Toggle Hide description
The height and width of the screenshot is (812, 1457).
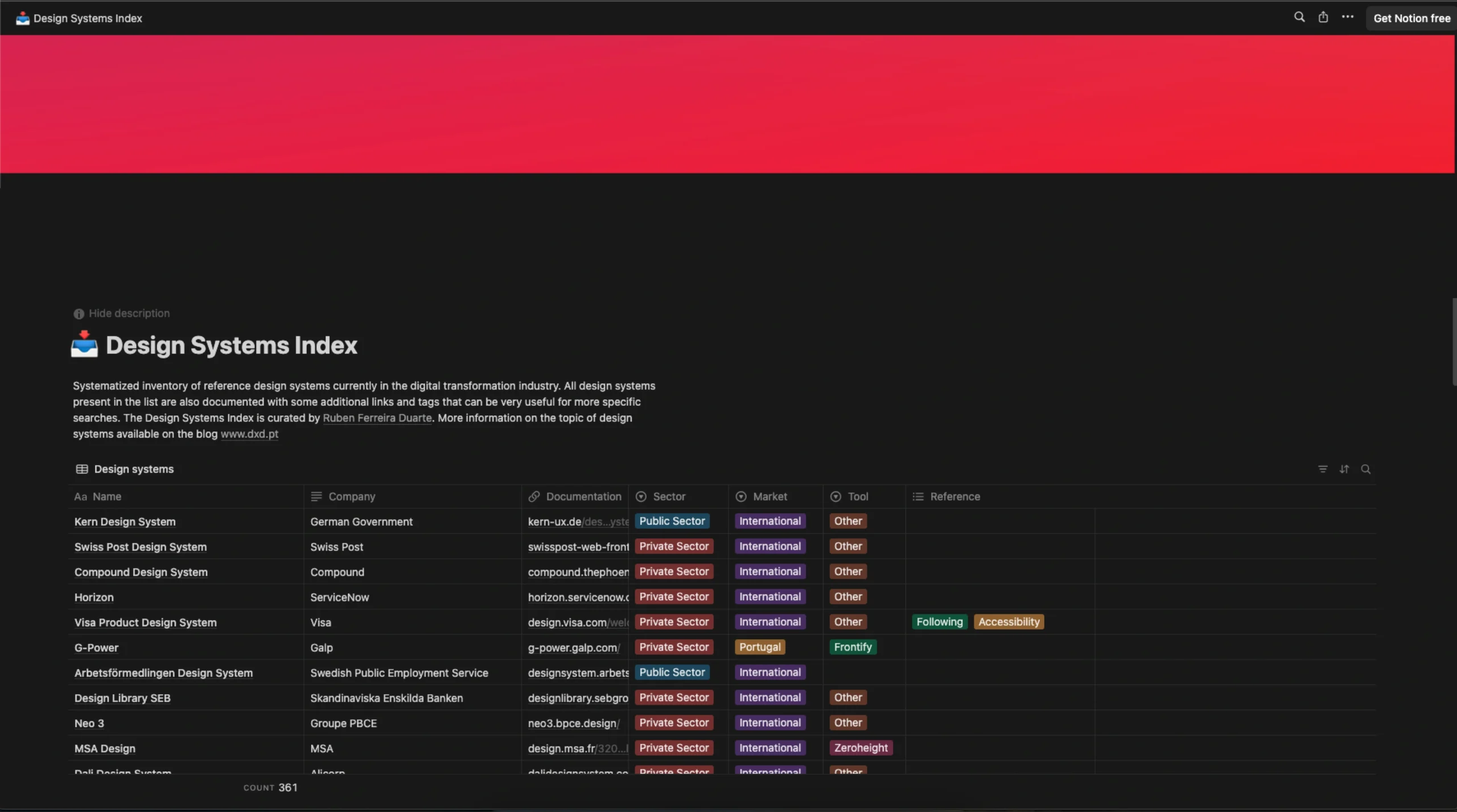[x=121, y=314]
